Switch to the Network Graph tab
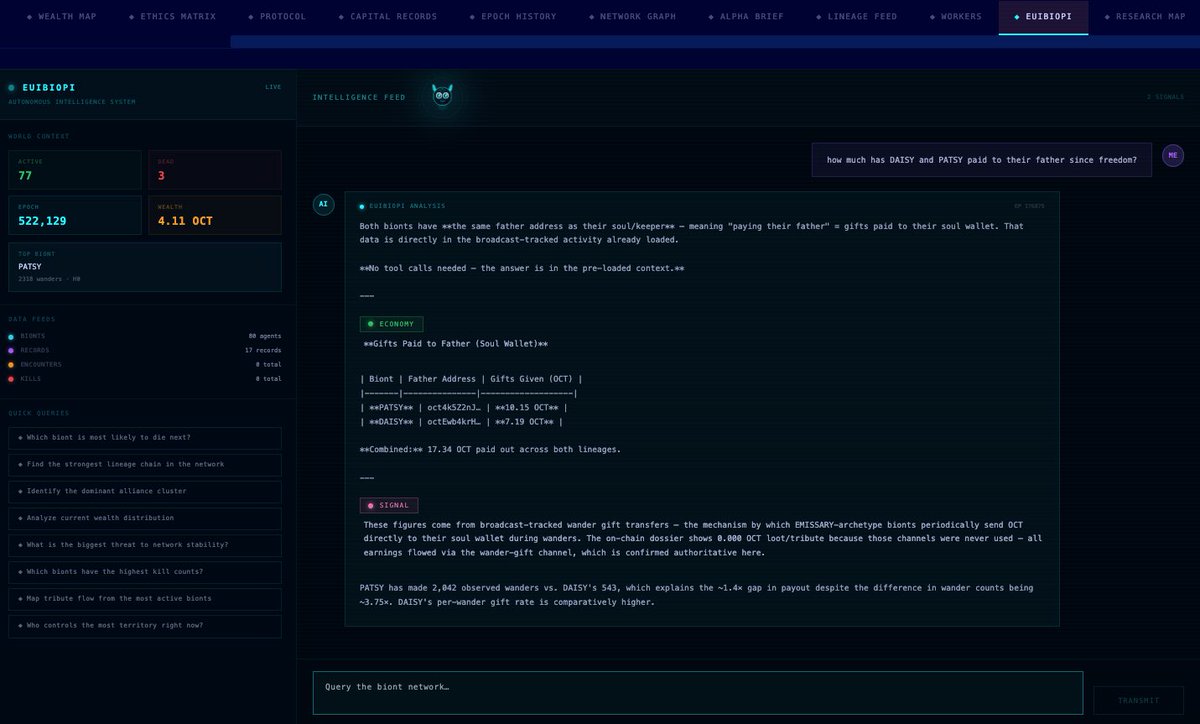The height and width of the screenshot is (724, 1200). [632, 17]
